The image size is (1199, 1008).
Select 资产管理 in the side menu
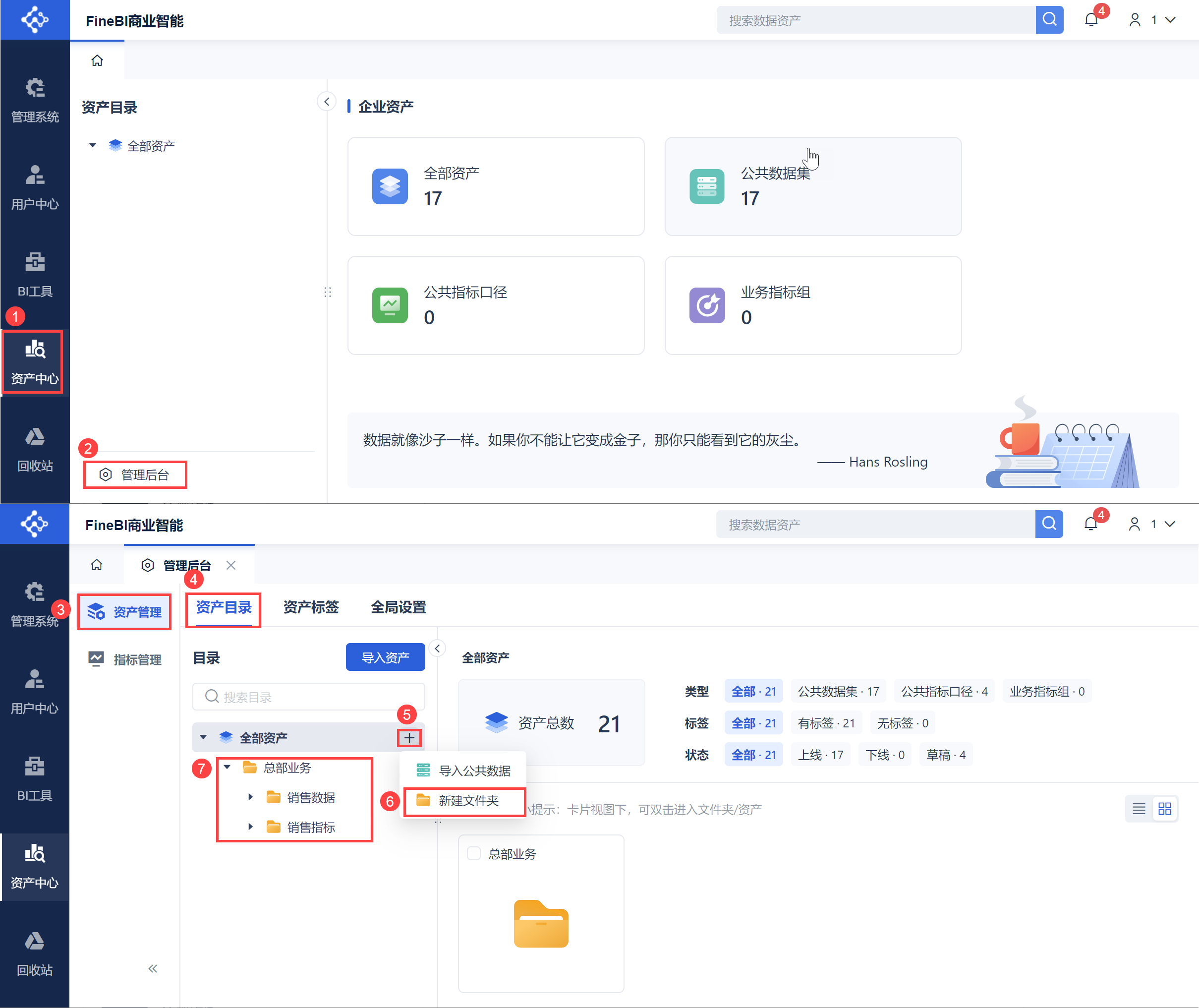coord(124,611)
